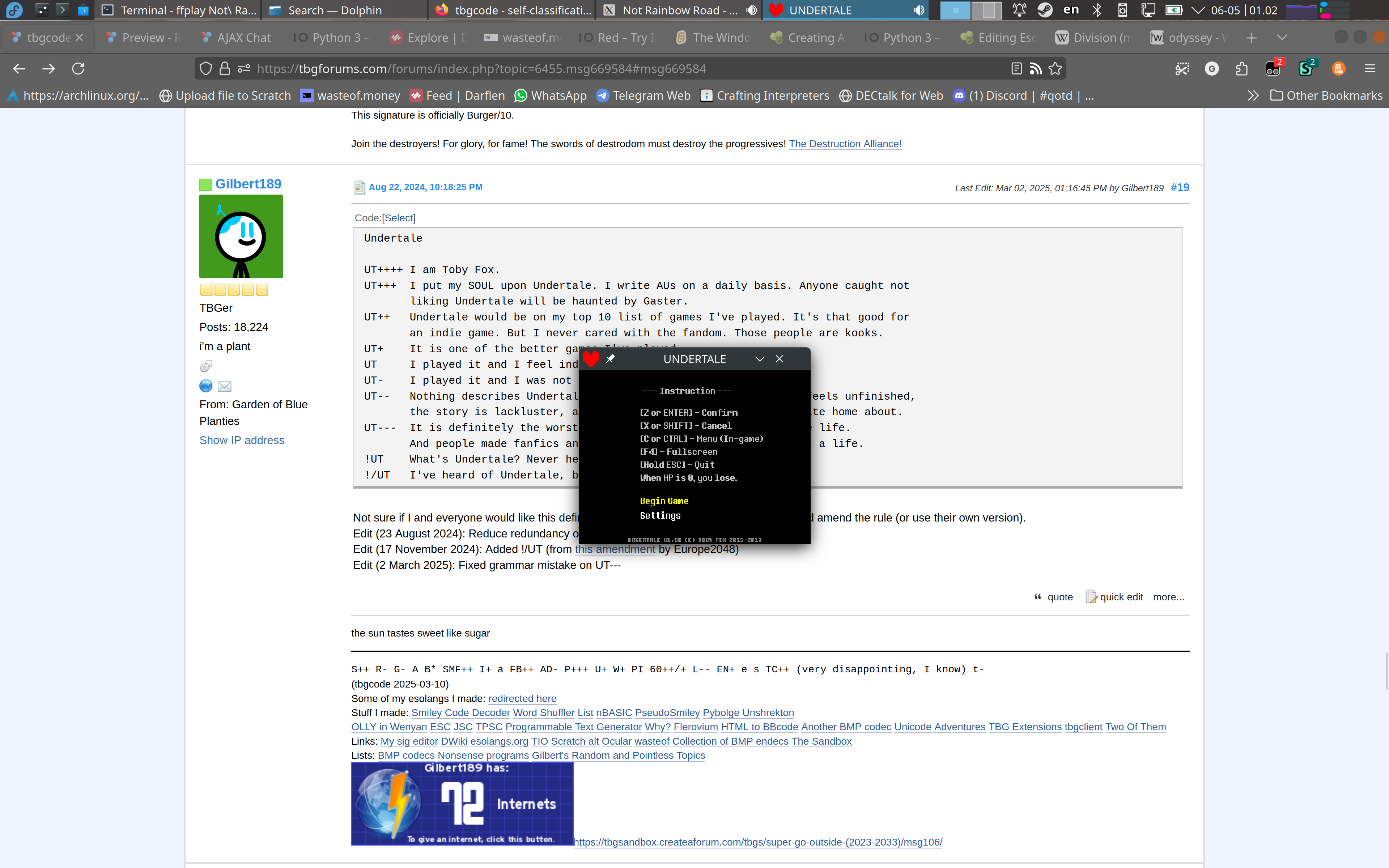This screenshot has width=1389, height=868.
Task: Expand the list all tabs chevron
Action: coord(1282,38)
